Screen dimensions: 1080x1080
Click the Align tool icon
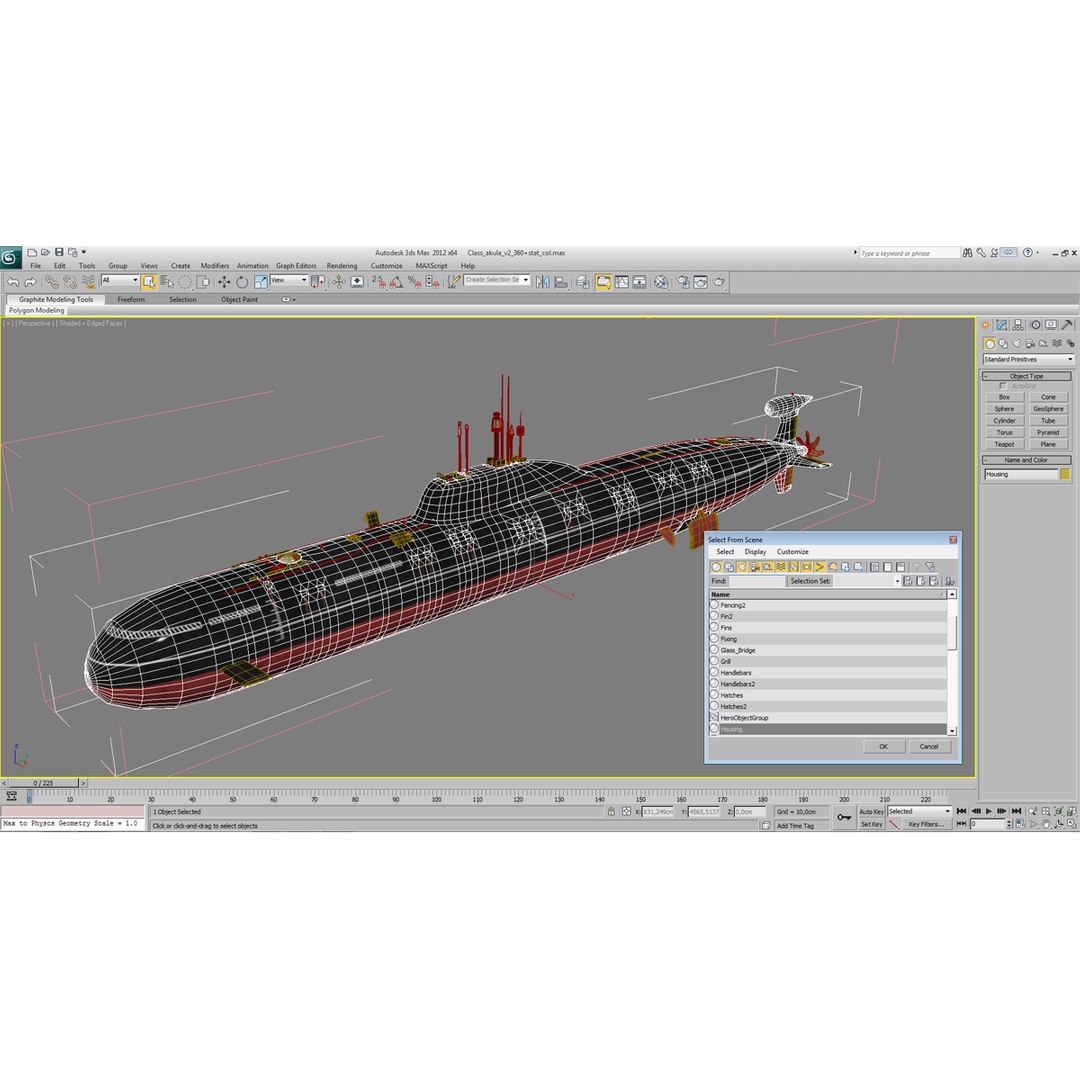(x=561, y=282)
